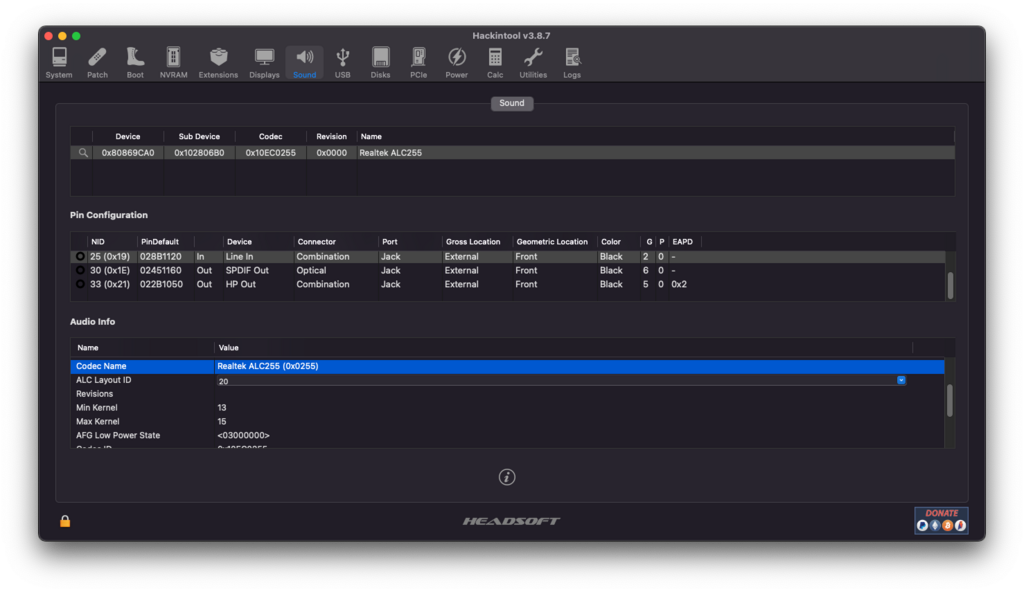This screenshot has width=1024, height=592.
Task: Select the Min Kernel row
Action: [507, 408]
